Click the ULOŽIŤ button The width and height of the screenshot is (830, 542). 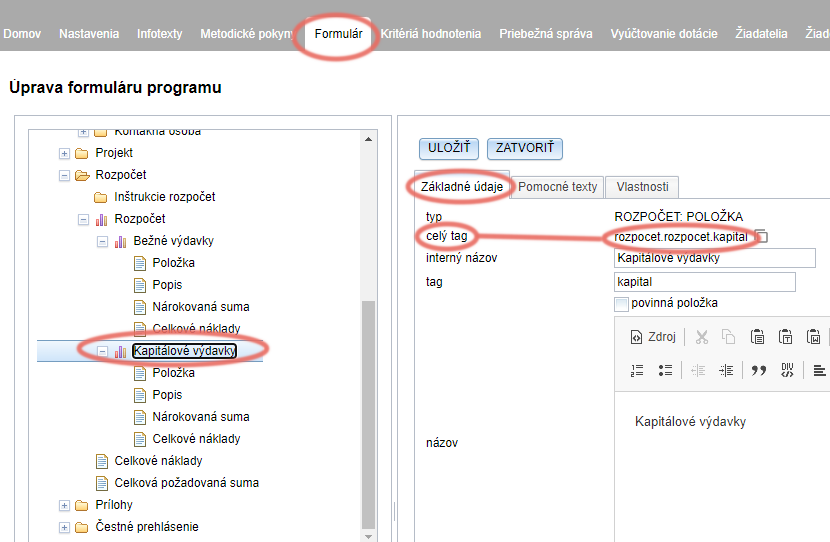[x=449, y=148]
